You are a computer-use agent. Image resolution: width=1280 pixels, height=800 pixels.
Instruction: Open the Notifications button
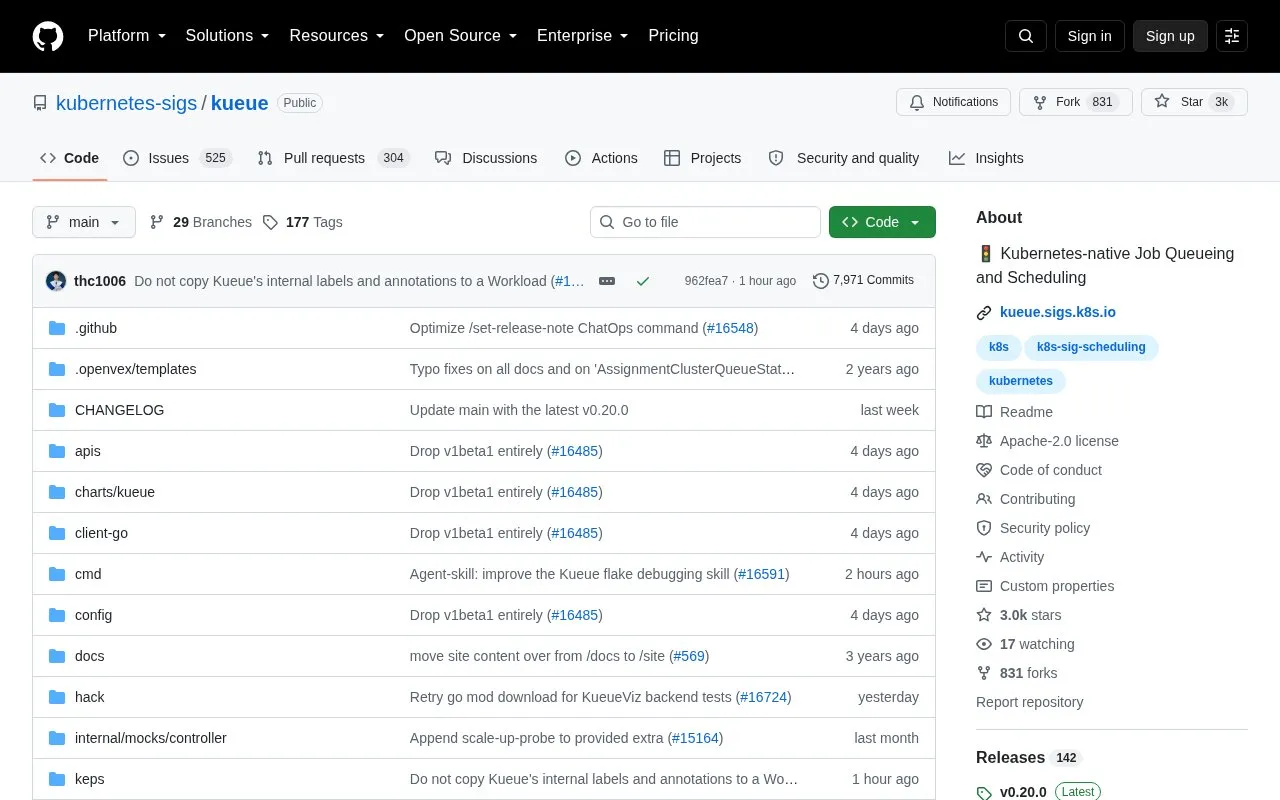(954, 102)
